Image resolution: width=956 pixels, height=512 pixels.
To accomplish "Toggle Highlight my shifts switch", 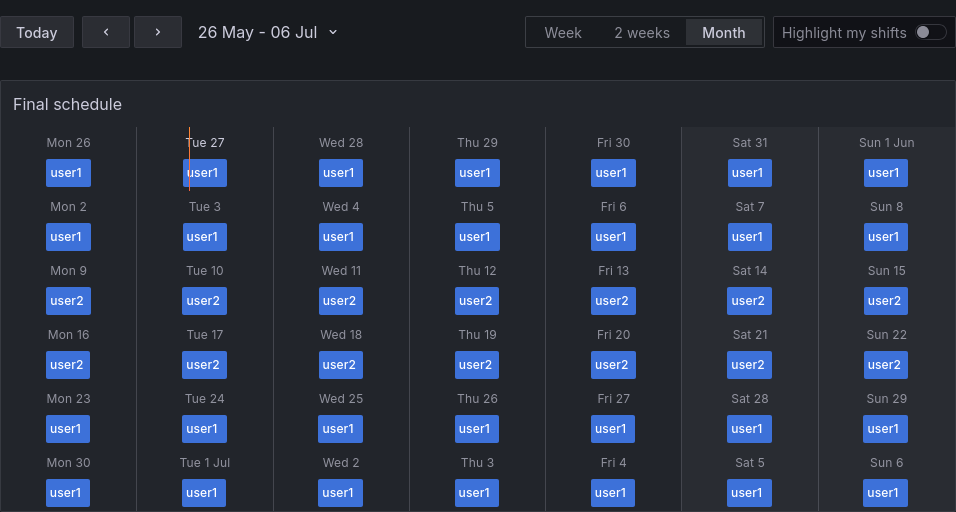I will click(930, 32).
